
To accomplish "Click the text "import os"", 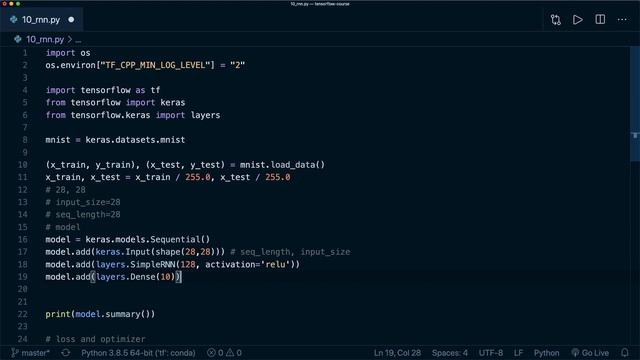I will coord(68,53).
